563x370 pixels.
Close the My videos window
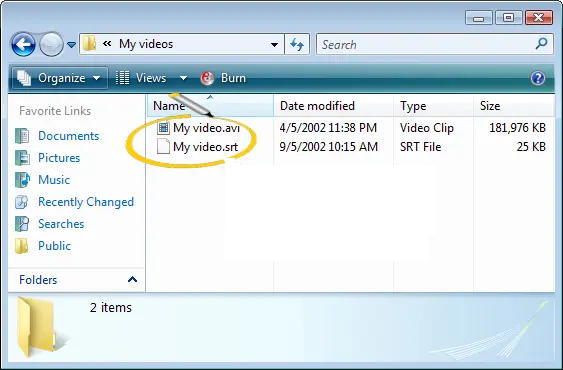[539, 18]
